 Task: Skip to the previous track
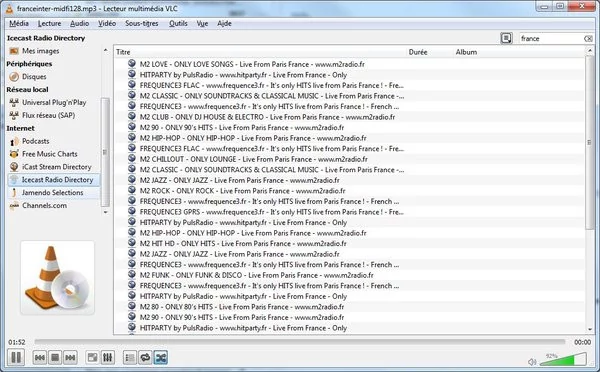coord(40,357)
